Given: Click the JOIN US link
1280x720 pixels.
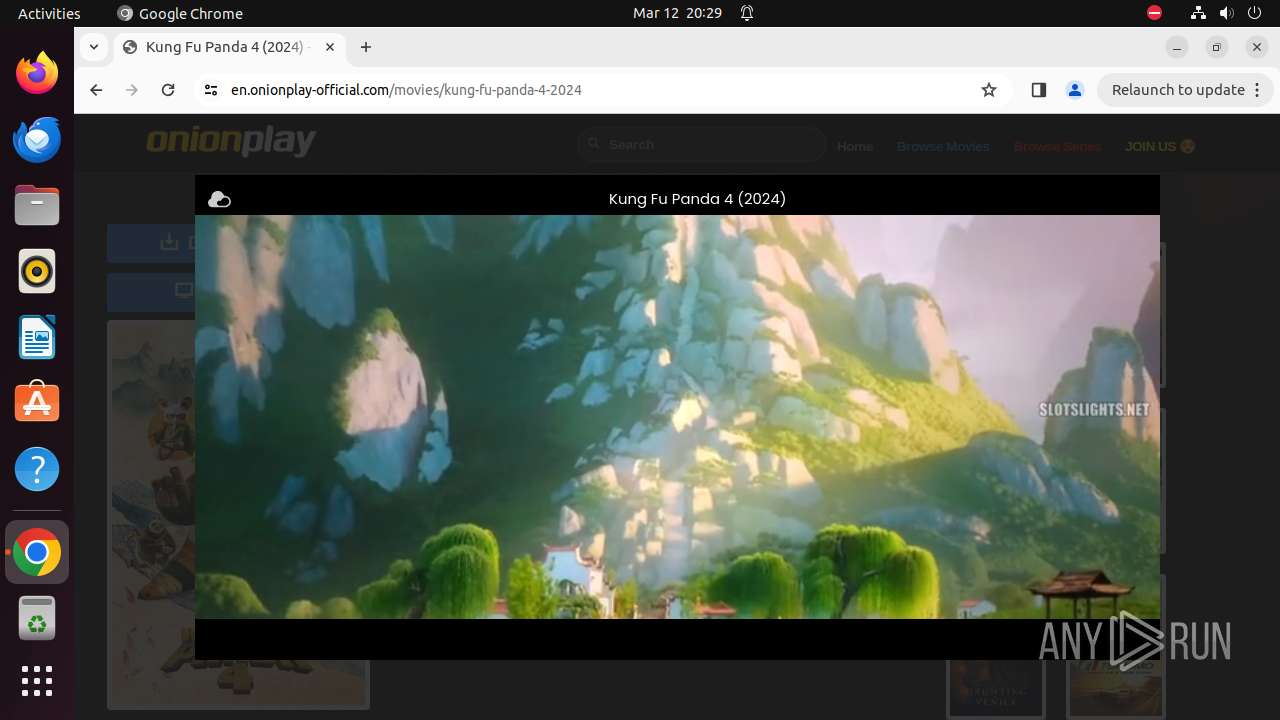Looking at the screenshot, I should pos(1160,146).
